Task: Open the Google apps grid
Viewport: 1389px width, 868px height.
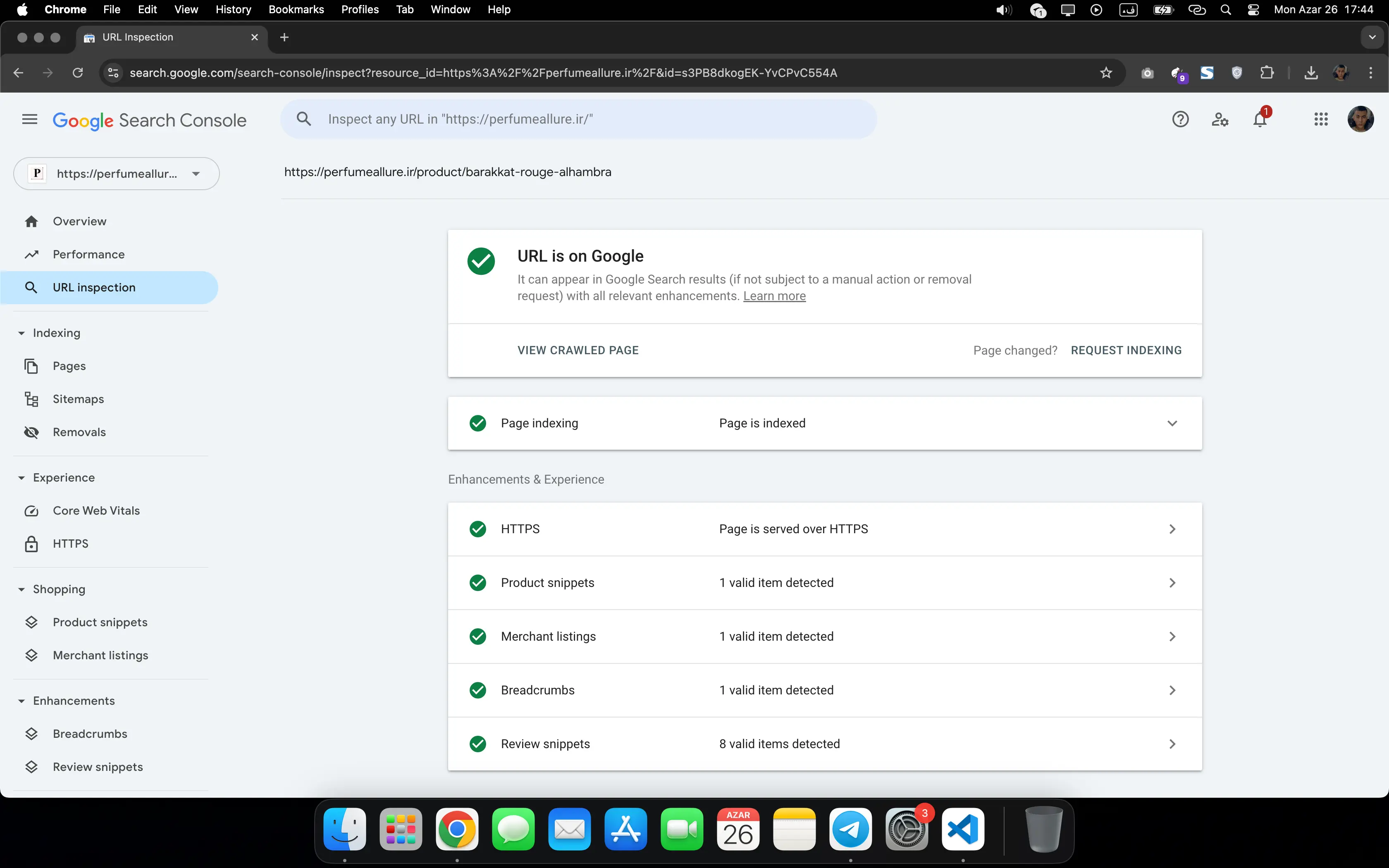Action: pos(1321,119)
